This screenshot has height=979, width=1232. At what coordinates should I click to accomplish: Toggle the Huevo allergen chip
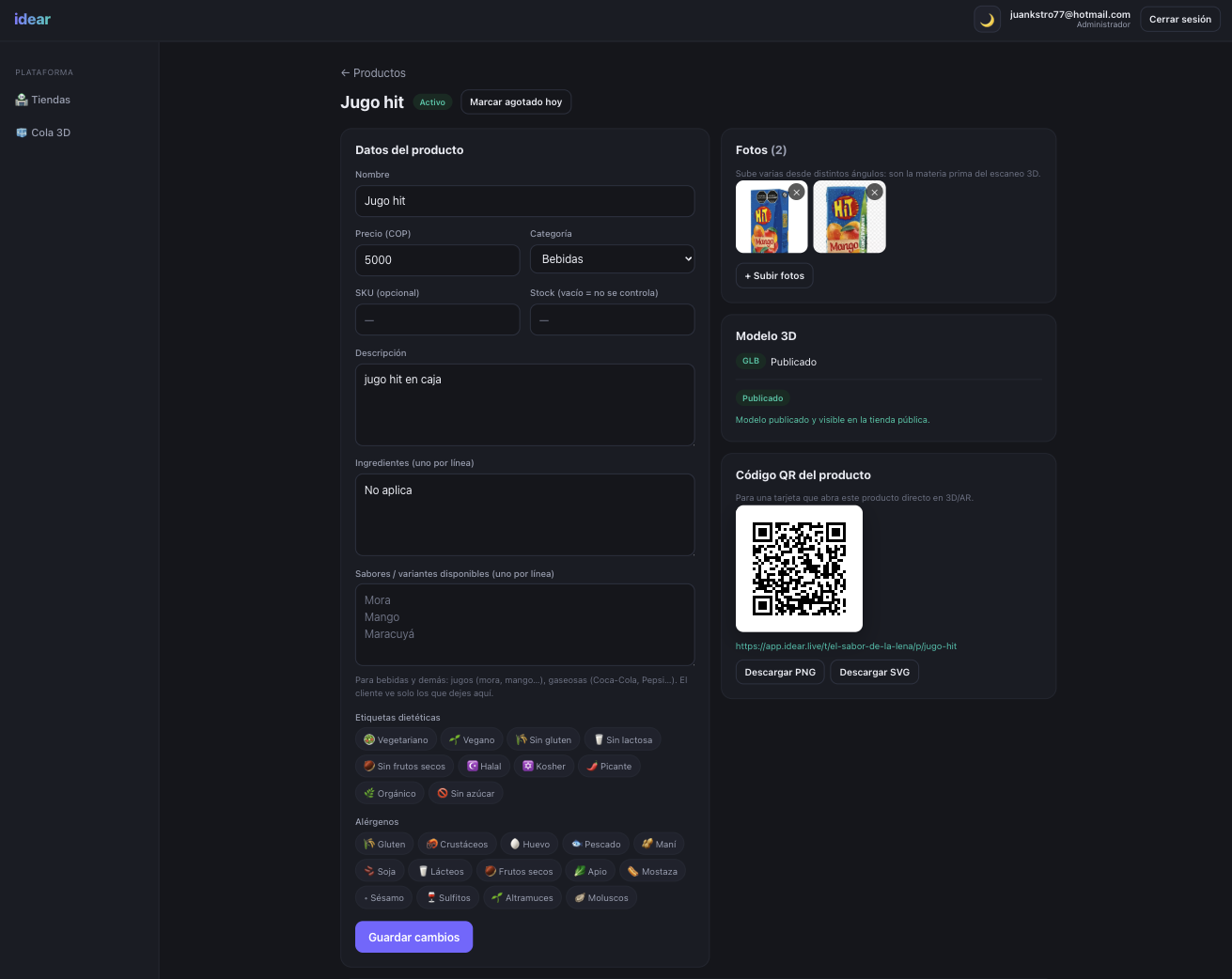coord(529,844)
